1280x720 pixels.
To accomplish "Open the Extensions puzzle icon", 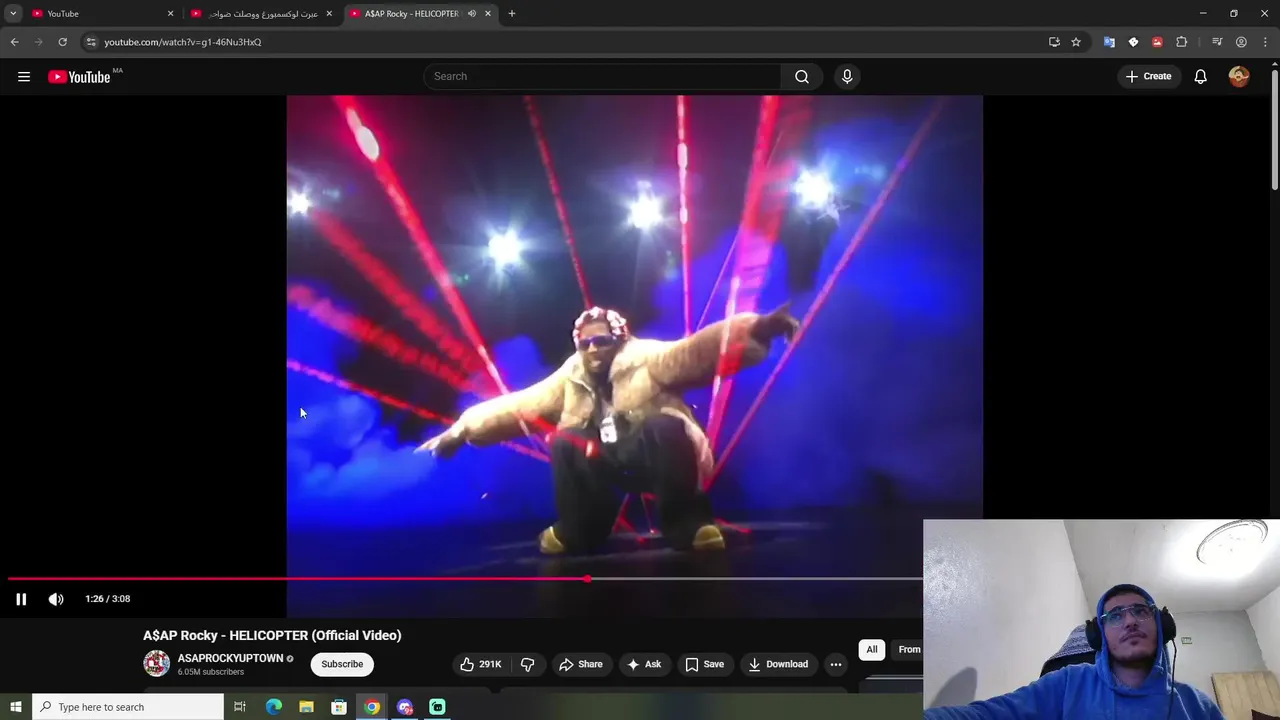I will [1182, 42].
